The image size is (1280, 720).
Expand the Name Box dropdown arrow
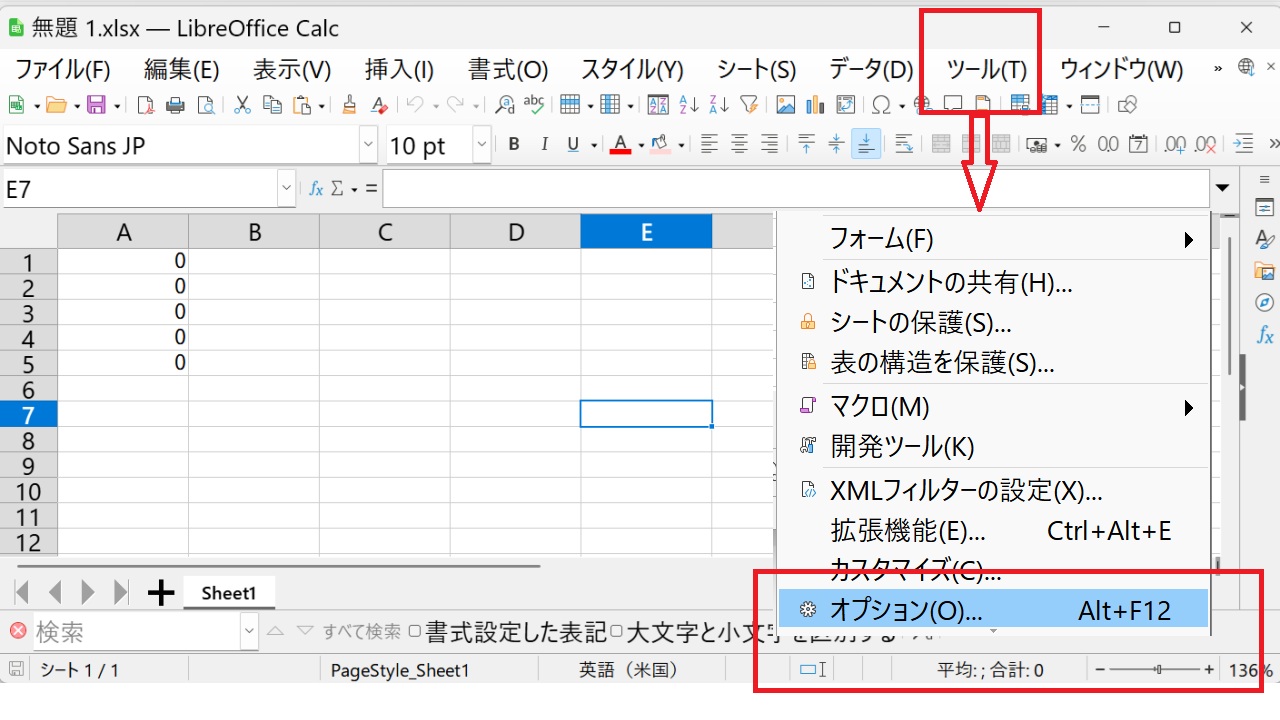pyautogui.click(x=287, y=188)
